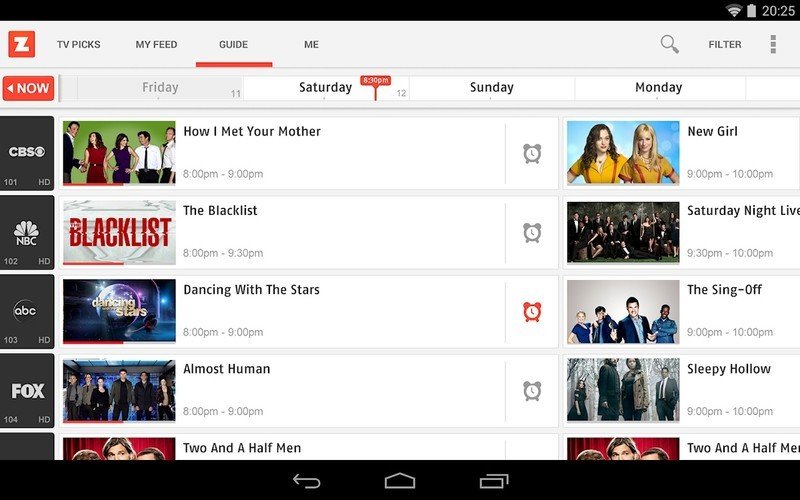This screenshot has height=500, width=800.
Task: Open The Blacklist title text
Action: pos(220,210)
